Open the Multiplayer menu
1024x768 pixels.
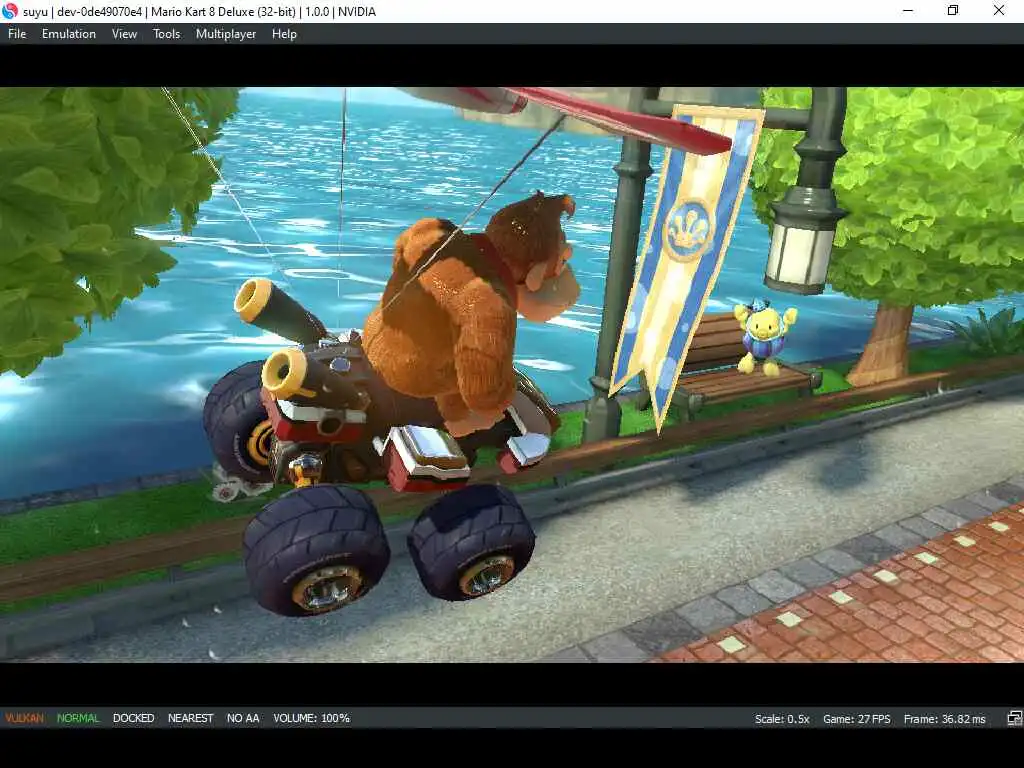(x=226, y=34)
